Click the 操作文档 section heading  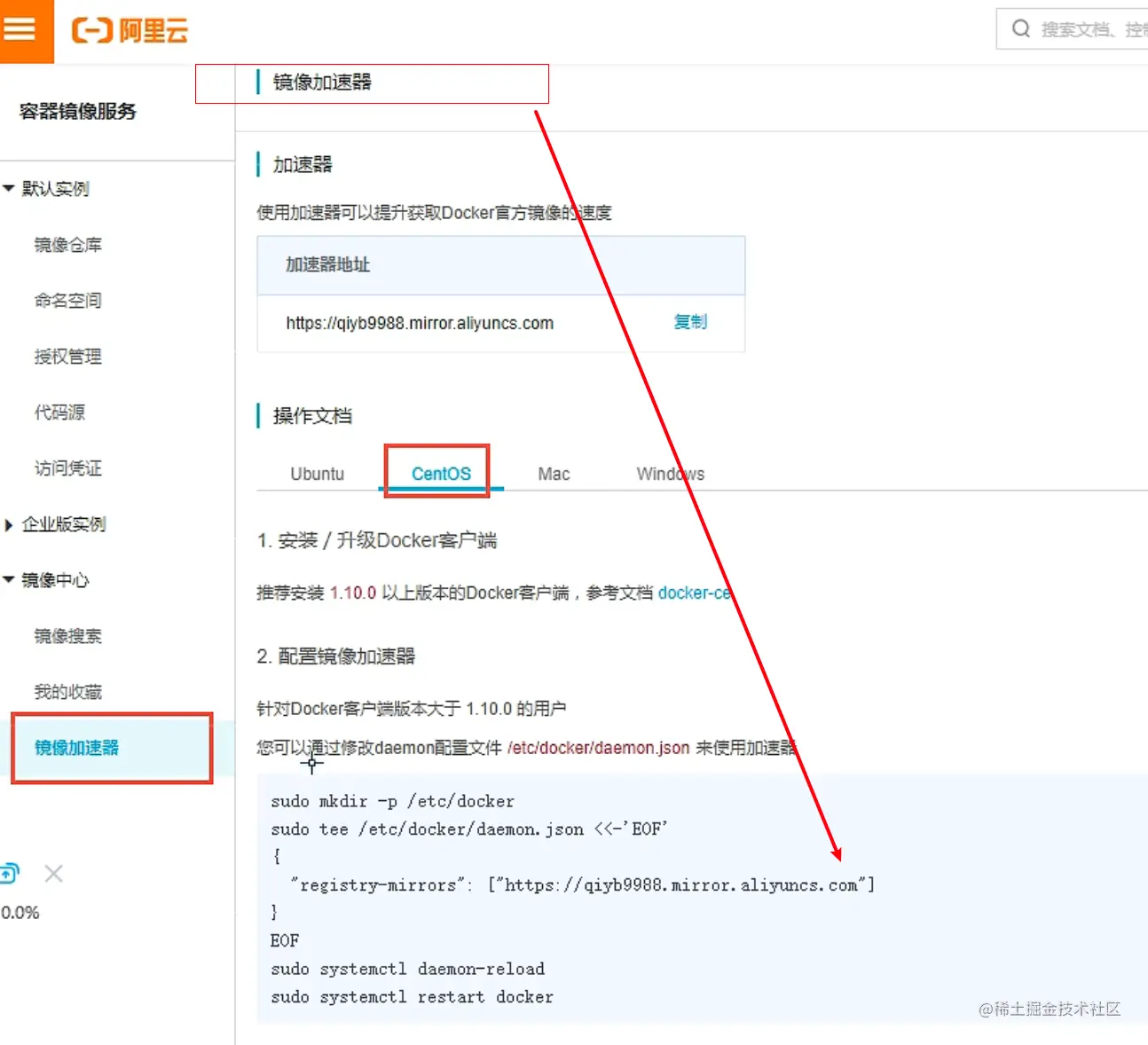pos(312,416)
